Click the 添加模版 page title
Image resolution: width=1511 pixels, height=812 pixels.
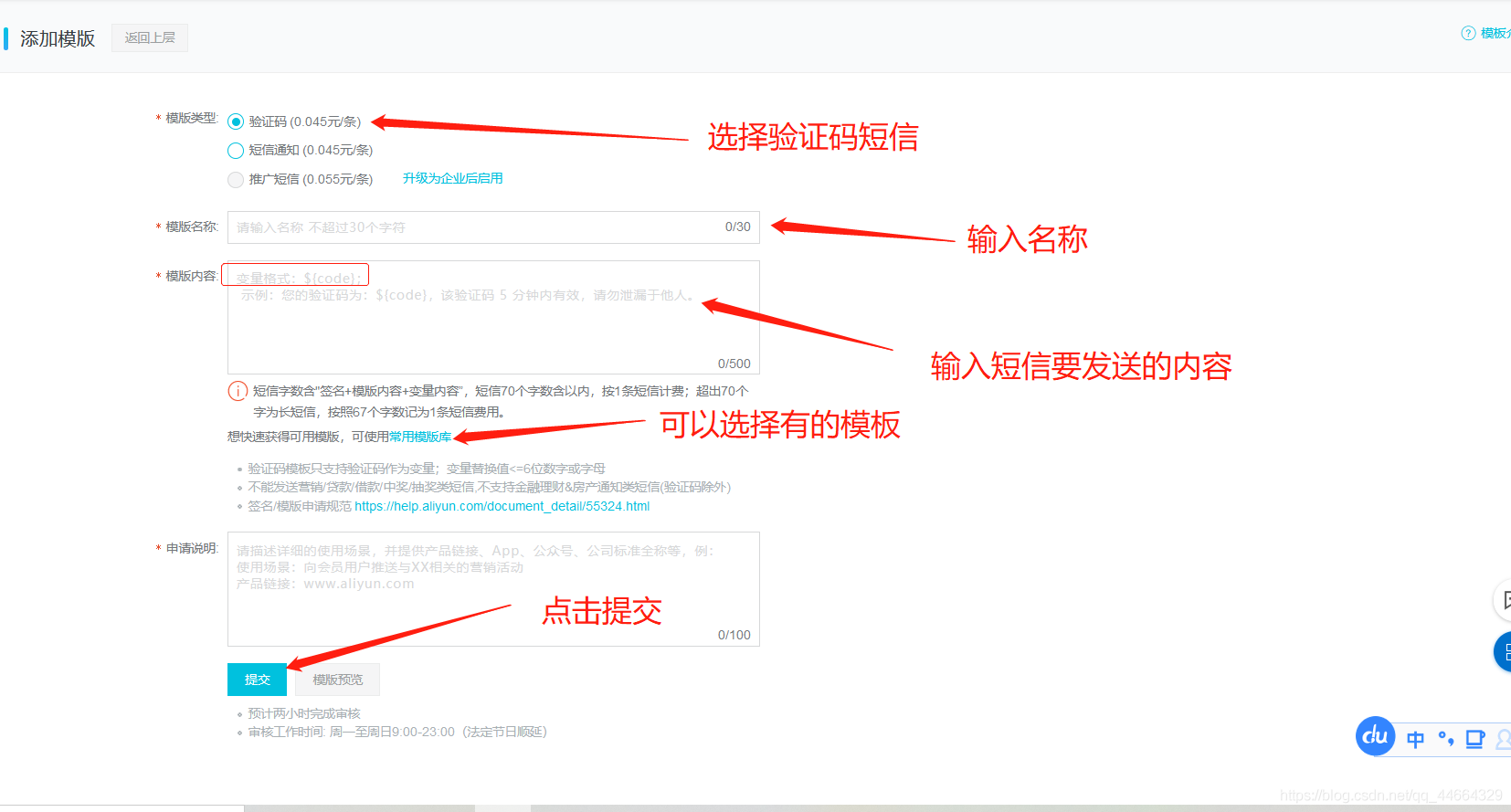[58, 38]
